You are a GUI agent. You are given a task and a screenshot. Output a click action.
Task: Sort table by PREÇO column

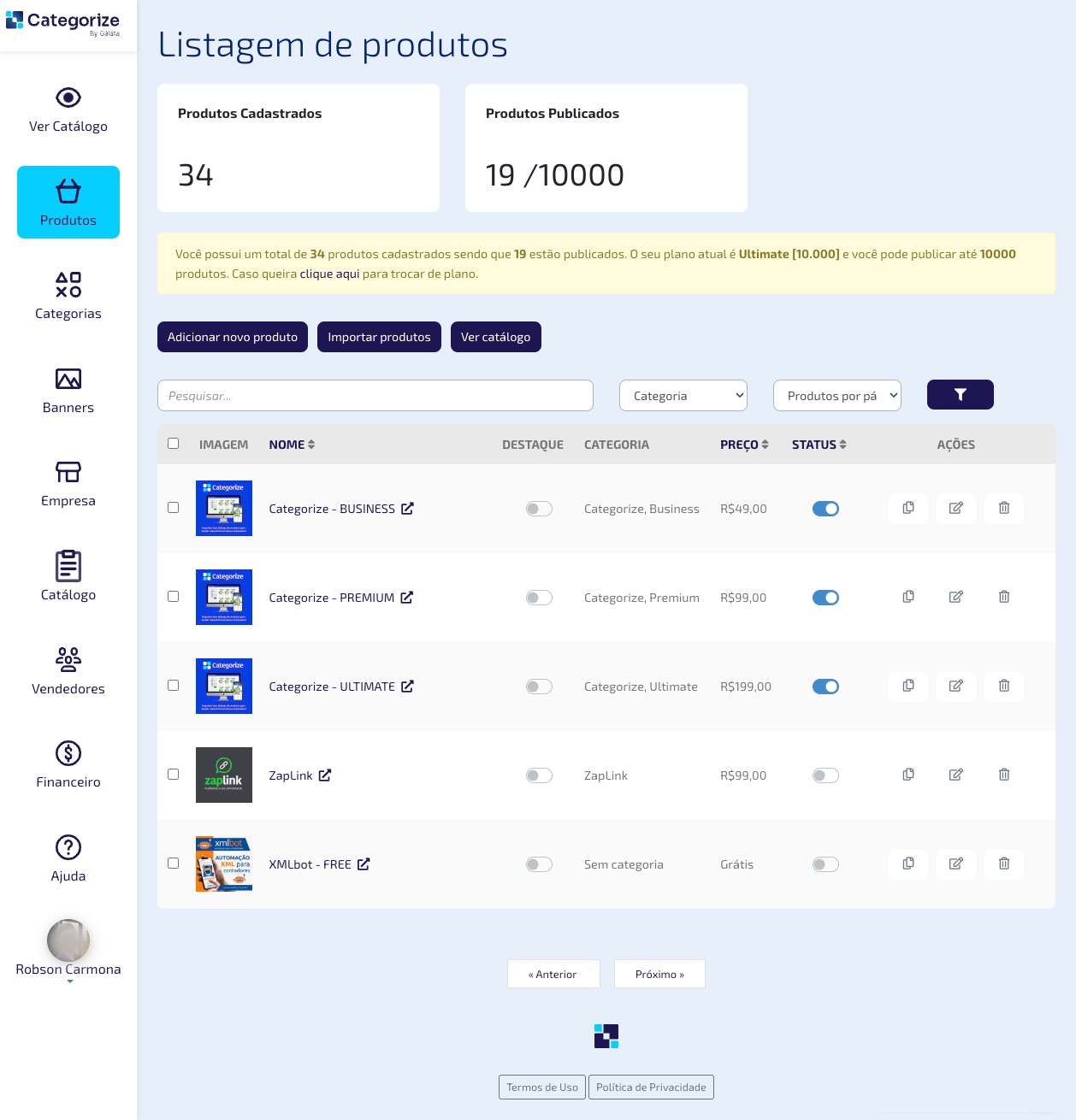pos(744,445)
